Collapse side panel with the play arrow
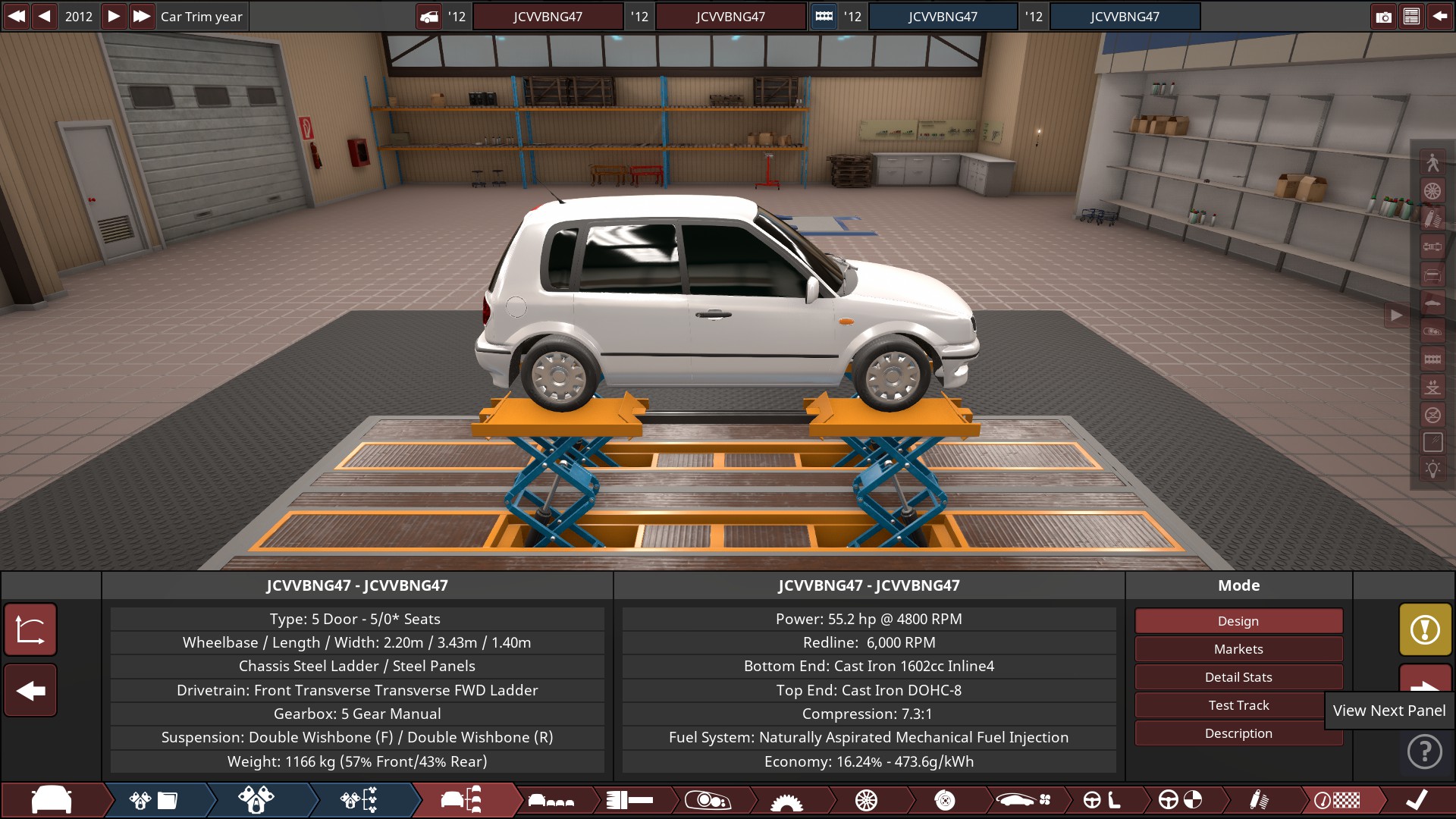 [1396, 315]
